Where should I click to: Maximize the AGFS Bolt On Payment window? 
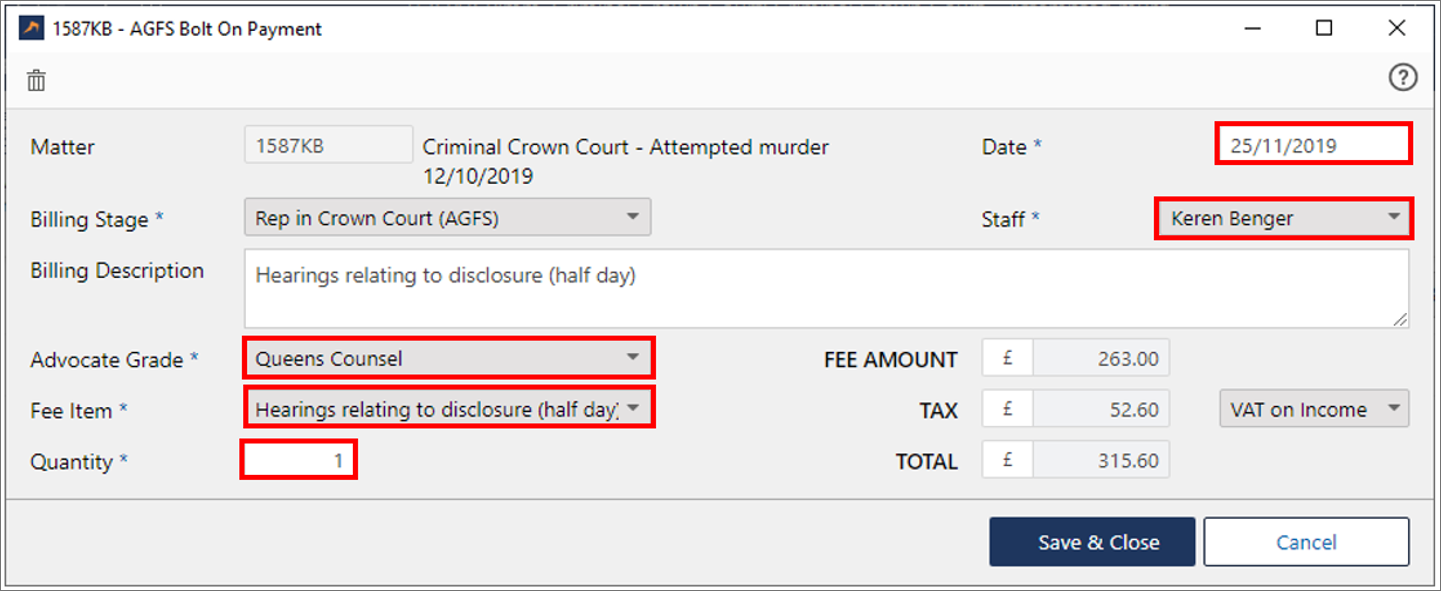point(1324,29)
